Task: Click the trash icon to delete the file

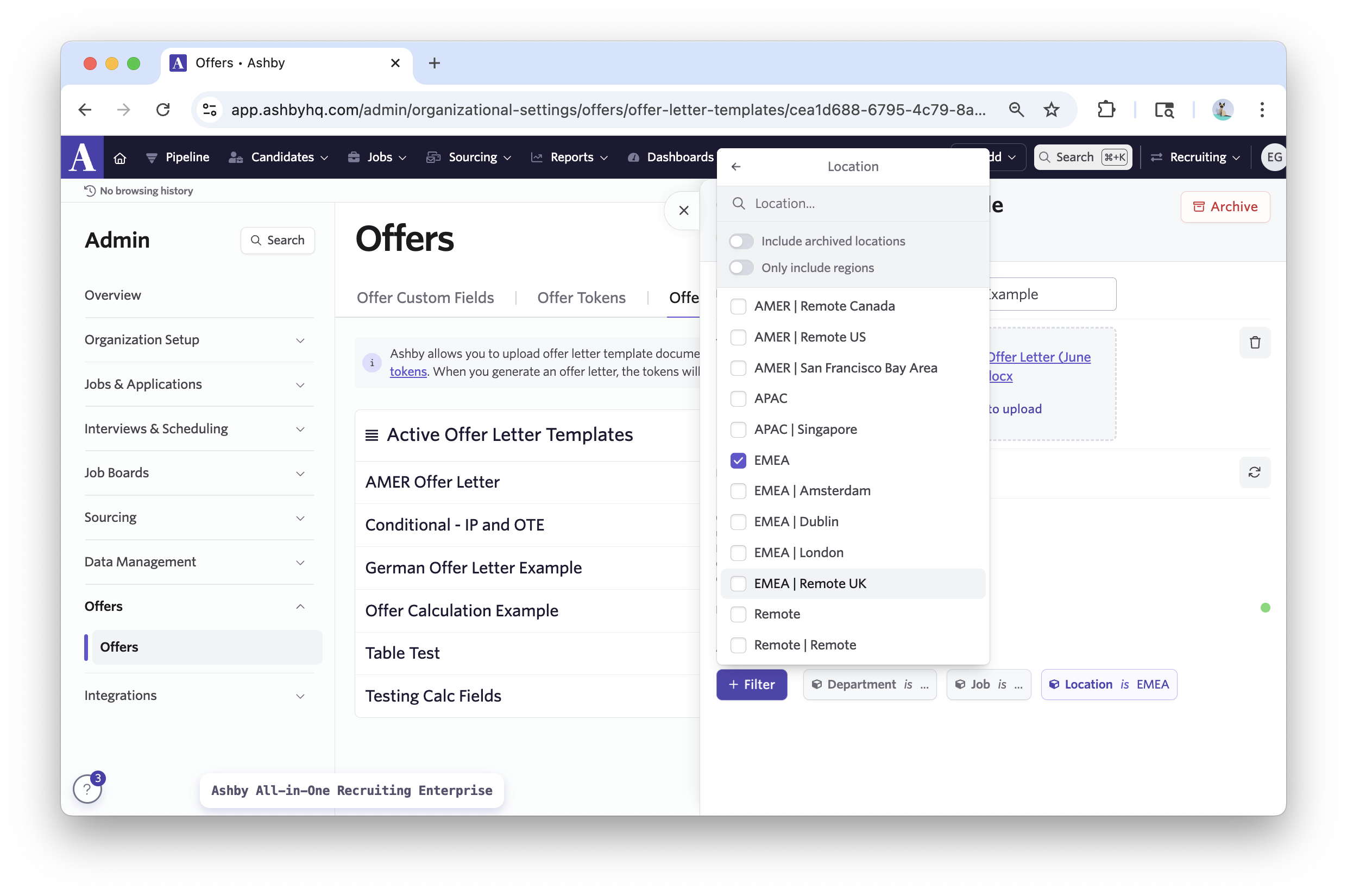Action: click(1255, 342)
